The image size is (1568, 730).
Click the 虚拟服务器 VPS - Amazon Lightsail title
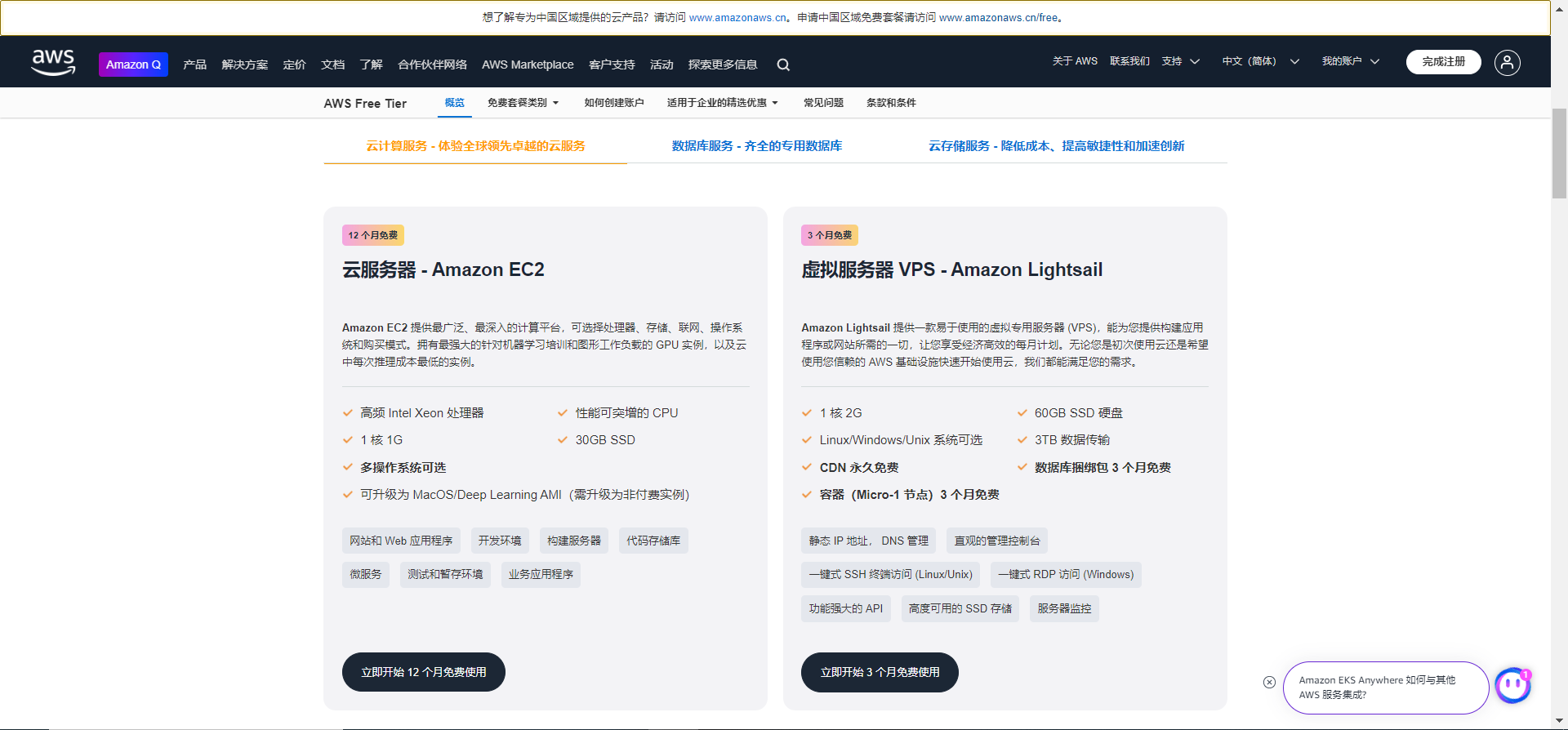(952, 269)
